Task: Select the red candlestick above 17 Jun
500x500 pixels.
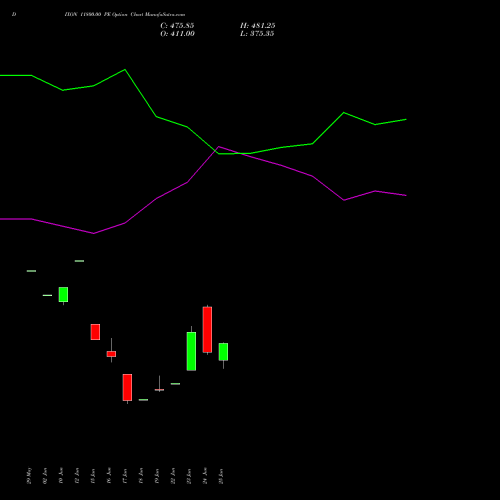Action: click(127, 387)
